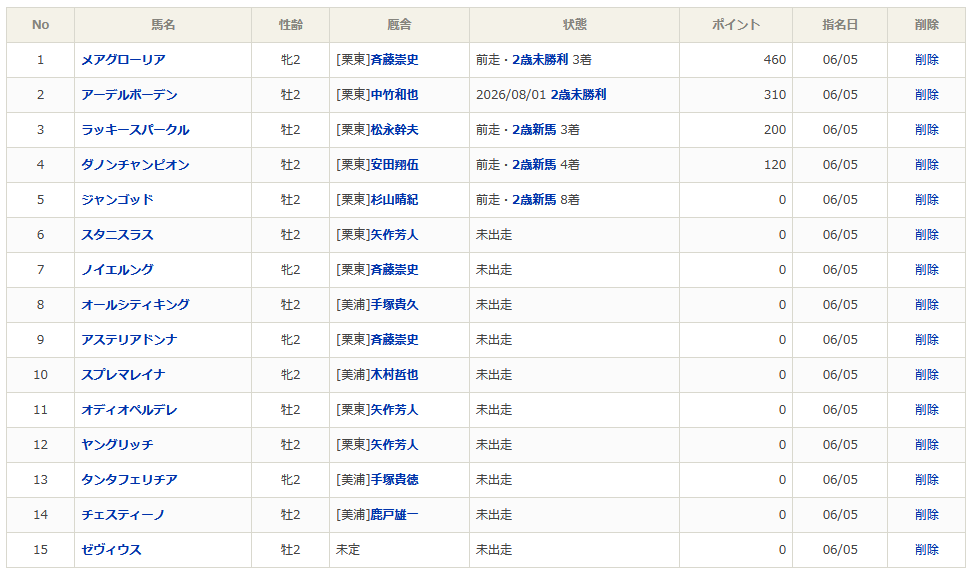Open trainer 斉藤崇史 in メアグローリア row
Image resolution: width=974 pixels, height=572 pixels.
pyautogui.click(x=394, y=60)
